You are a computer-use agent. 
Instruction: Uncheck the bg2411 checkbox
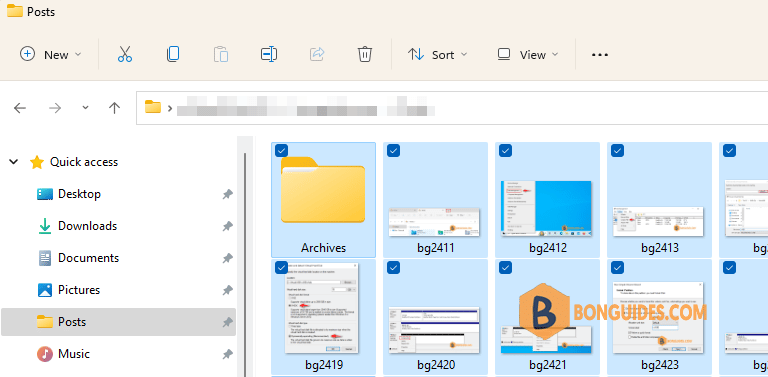pyautogui.click(x=393, y=151)
